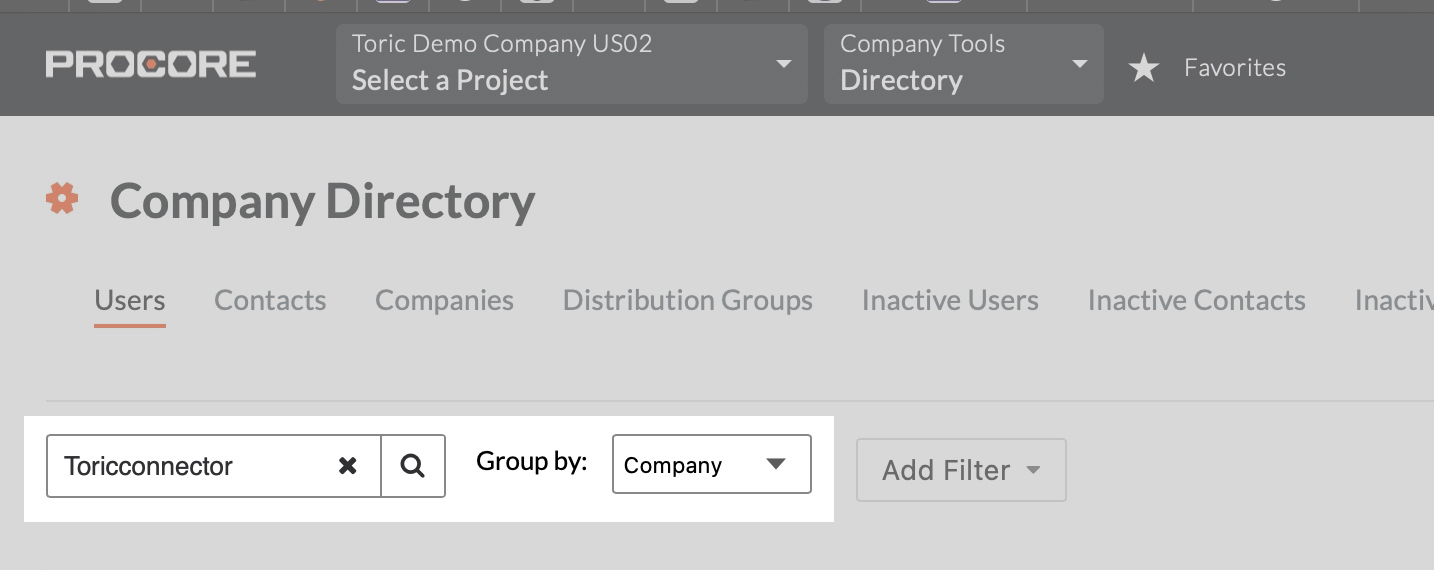
Task: Click the Procore logo
Action: click(151, 65)
